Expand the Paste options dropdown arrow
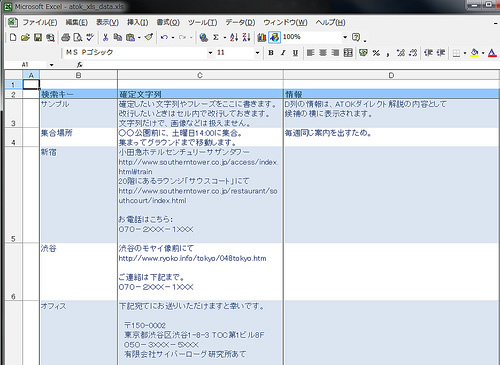Image resolution: width=500 pixels, height=365 pixels. click(x=139, y=37)
